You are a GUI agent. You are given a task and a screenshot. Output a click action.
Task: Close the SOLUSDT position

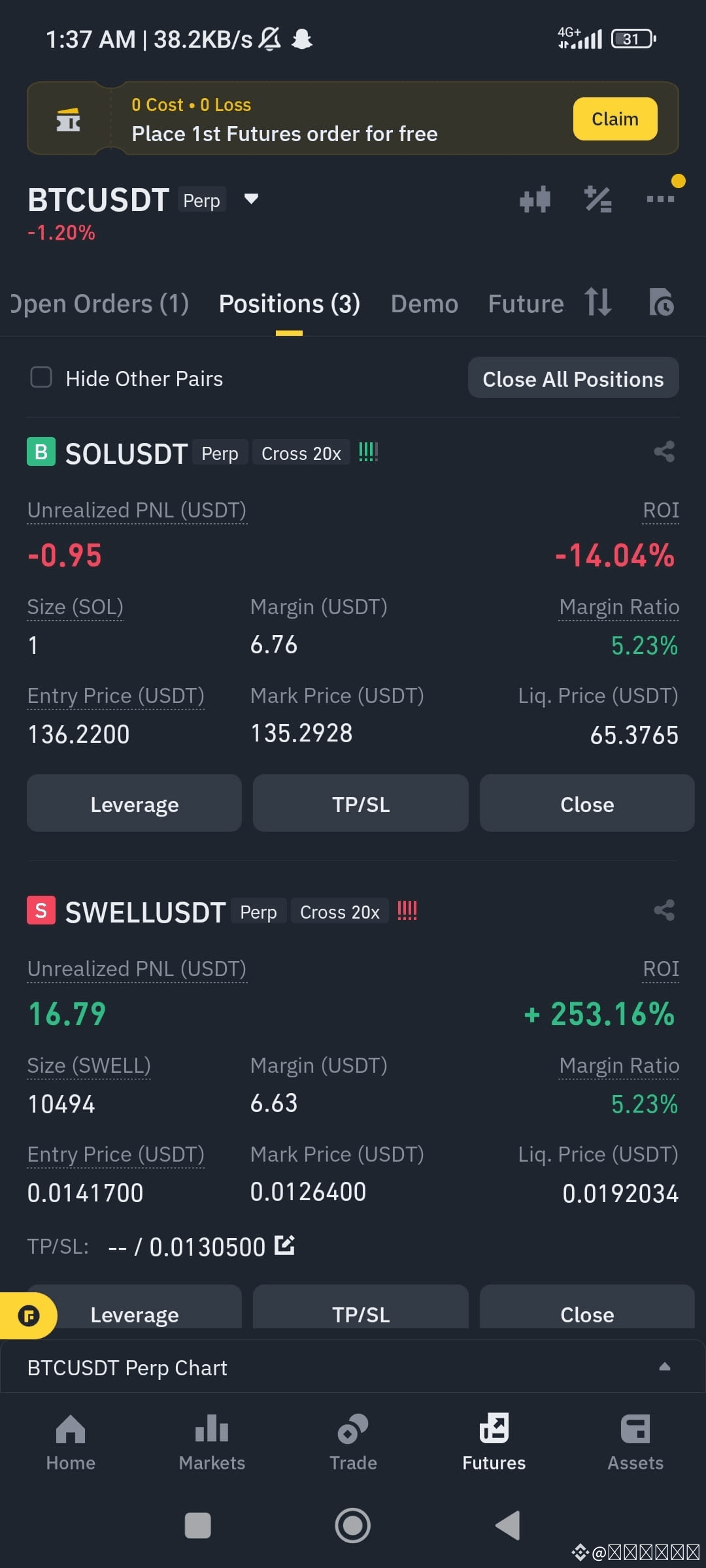coord(586,804)
